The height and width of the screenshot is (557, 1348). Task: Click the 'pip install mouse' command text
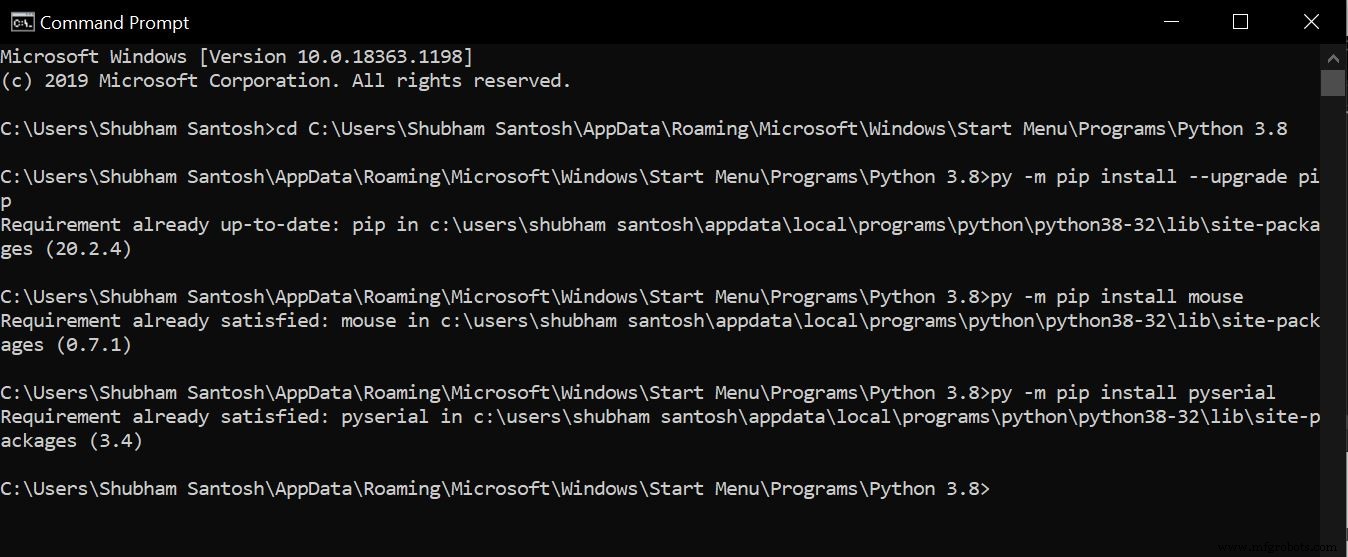click(1116, 297)
